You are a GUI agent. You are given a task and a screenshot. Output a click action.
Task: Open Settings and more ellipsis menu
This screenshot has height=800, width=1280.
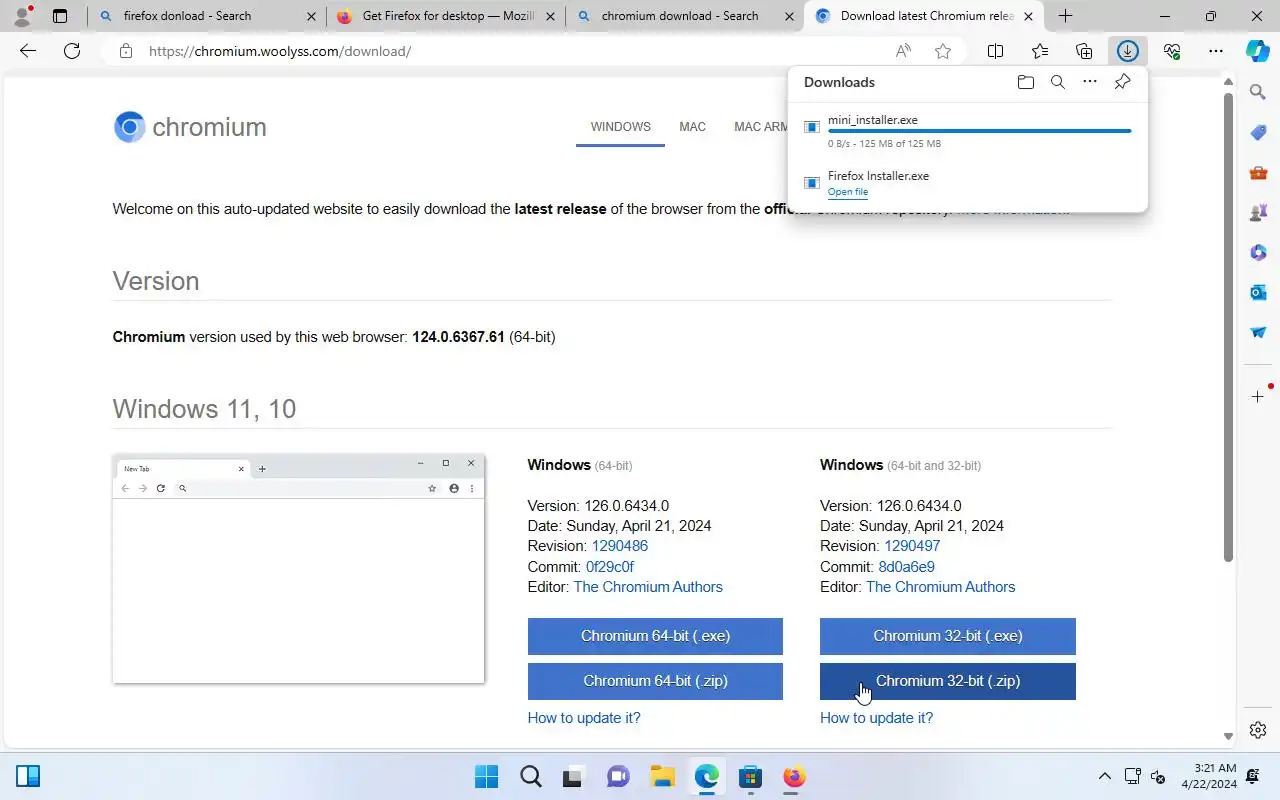(x=1216, y=51)
